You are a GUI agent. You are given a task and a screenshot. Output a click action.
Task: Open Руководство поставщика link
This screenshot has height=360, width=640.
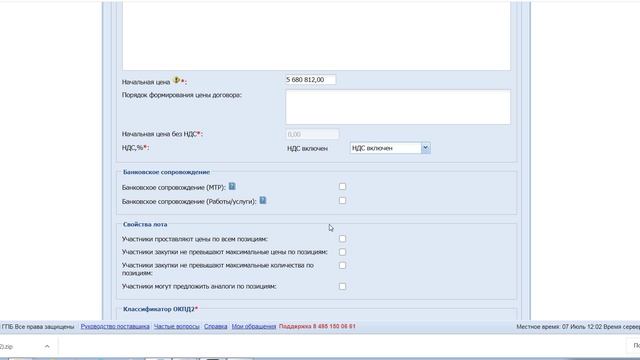coord(115,327)
